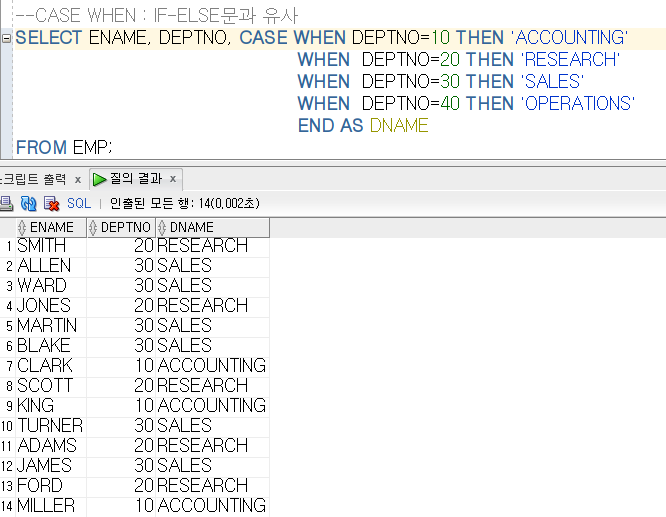This screenshot has height=517, width=666.
Task: Select the WARD cell
Action: [x=51, y=286]
